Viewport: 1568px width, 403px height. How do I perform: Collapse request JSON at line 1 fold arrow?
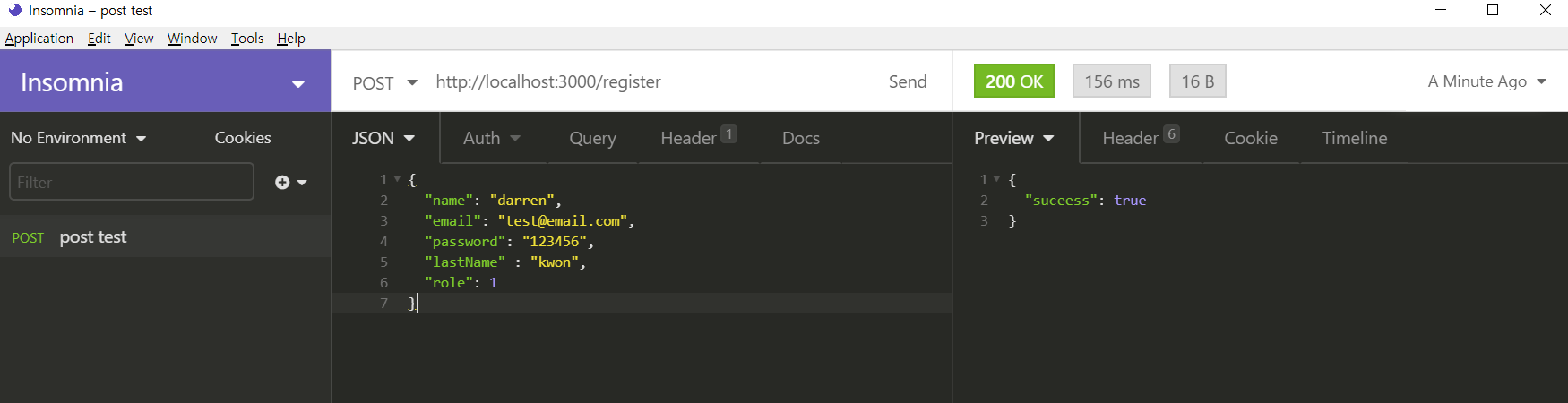(397, 179)
